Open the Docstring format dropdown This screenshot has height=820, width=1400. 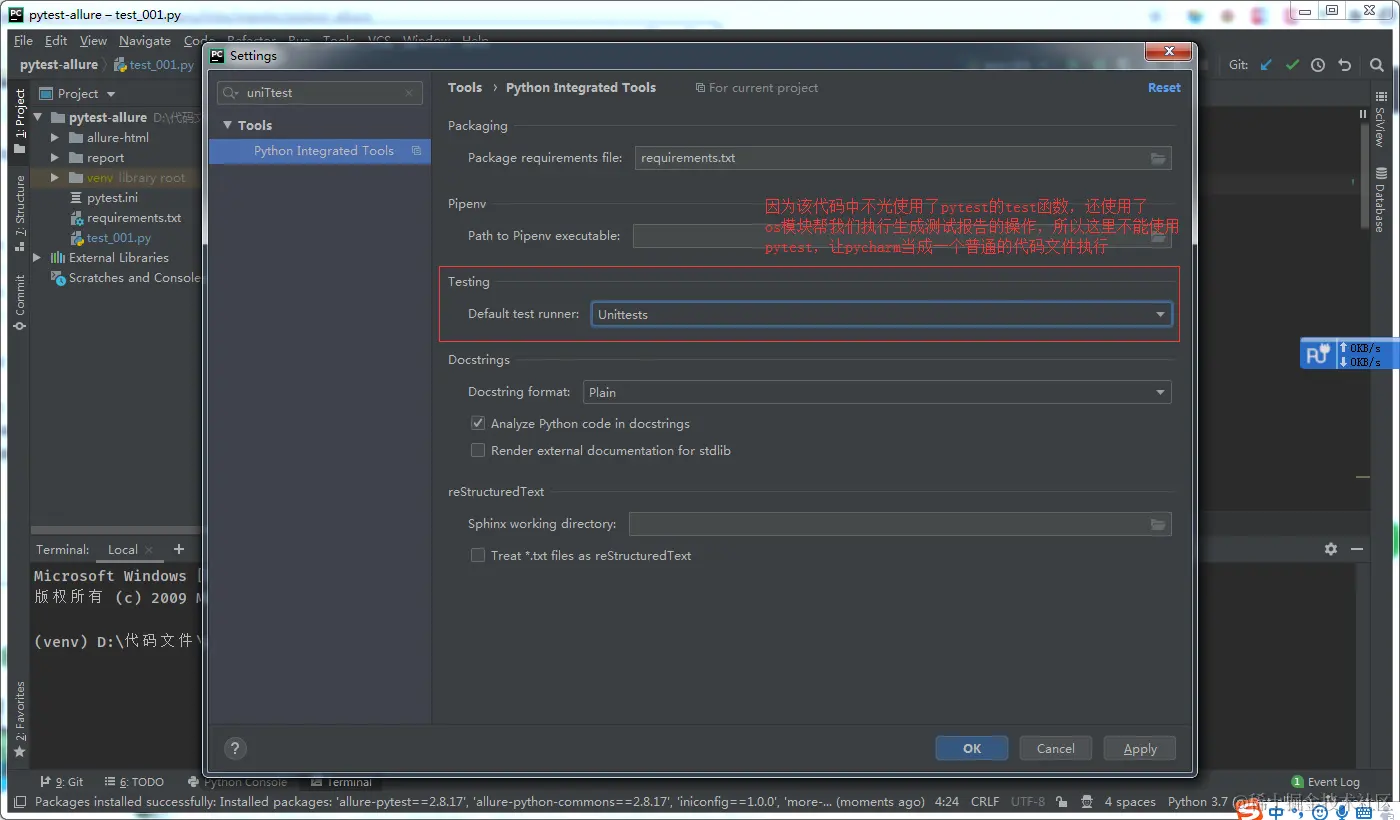pos(876,392)
